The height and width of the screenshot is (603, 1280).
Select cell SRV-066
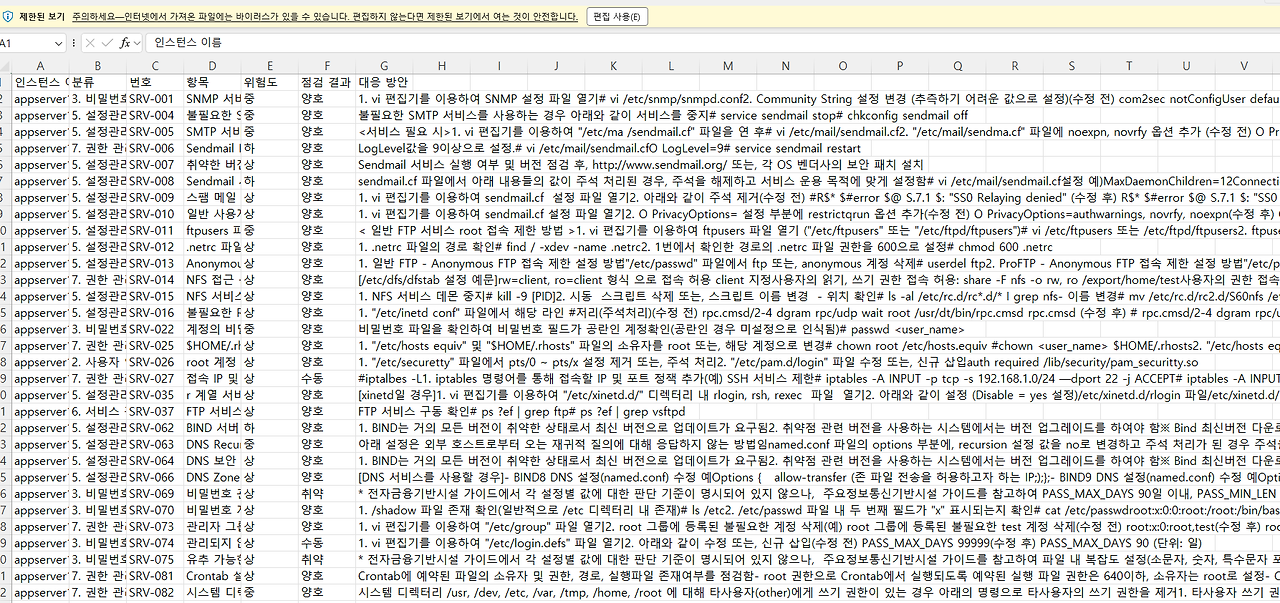[x=155, y=477]
